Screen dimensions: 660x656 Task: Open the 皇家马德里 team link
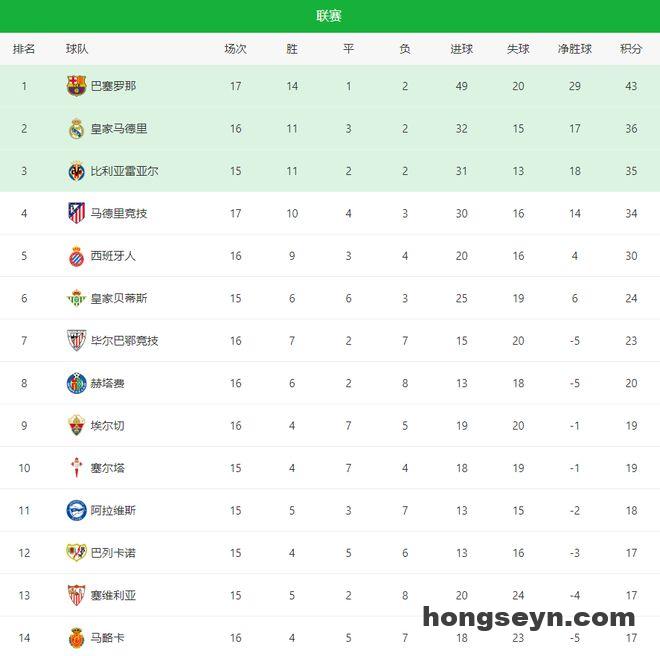click(x=119, y=128)
